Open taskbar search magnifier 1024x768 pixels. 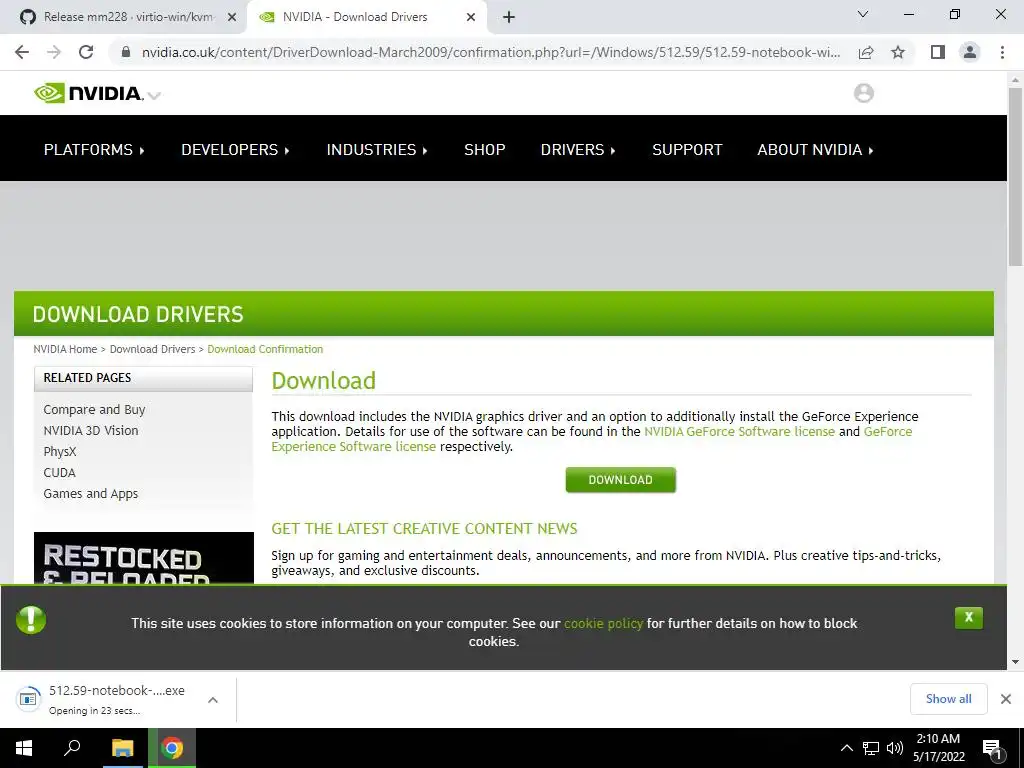pos(72,748)
